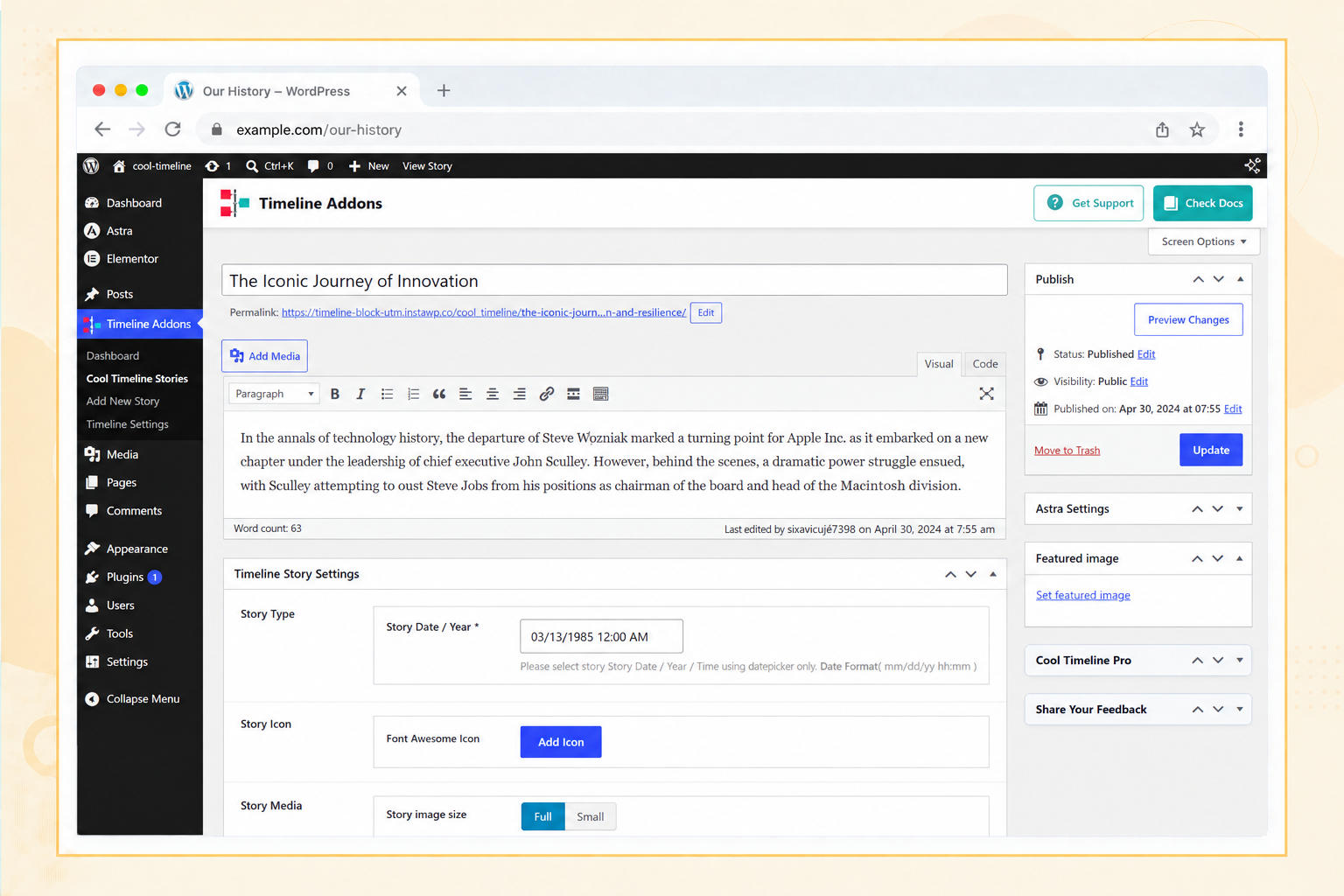The image size is (1344, 896).
Task: Enter distraction-free fullscreen editor mode
Action: coord(986,394)
